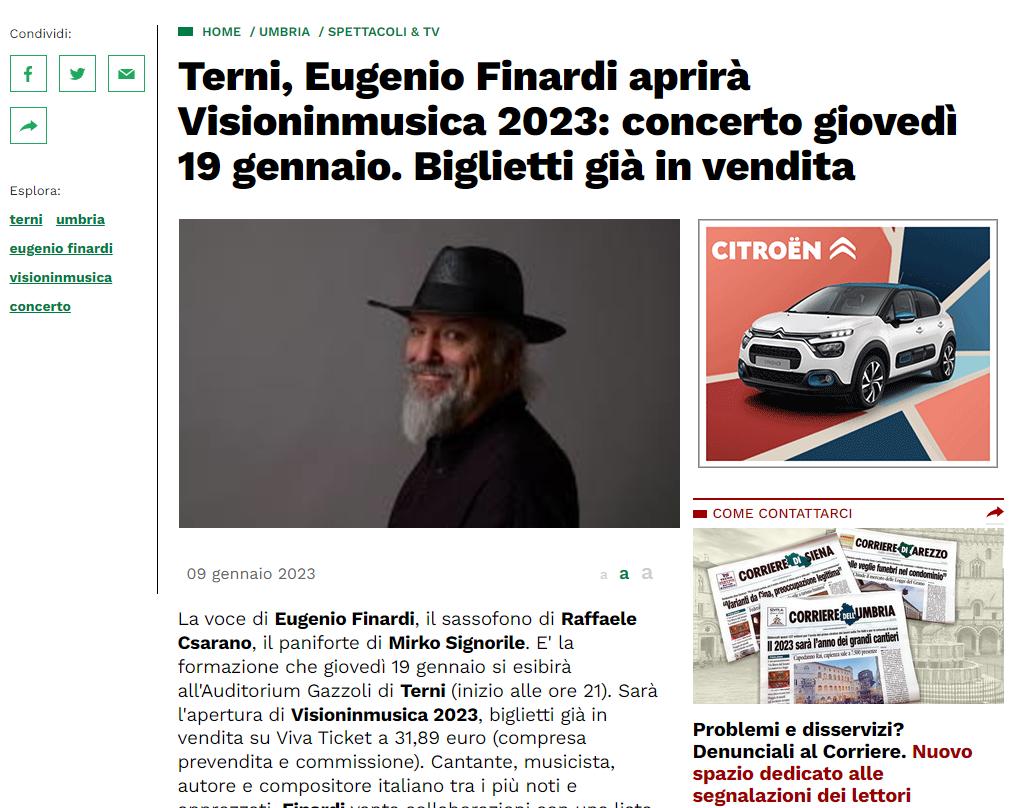1016x808 pixels.
Task: Click the green share arrow icon
Action: pos(28,125)
